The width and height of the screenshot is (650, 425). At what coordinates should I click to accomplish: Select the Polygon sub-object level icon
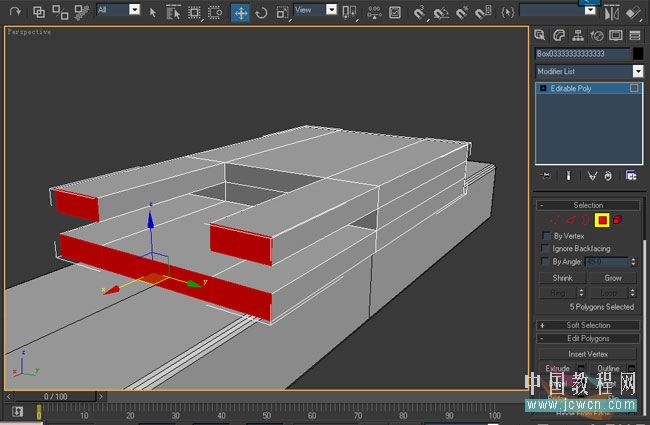click(602, 220)
